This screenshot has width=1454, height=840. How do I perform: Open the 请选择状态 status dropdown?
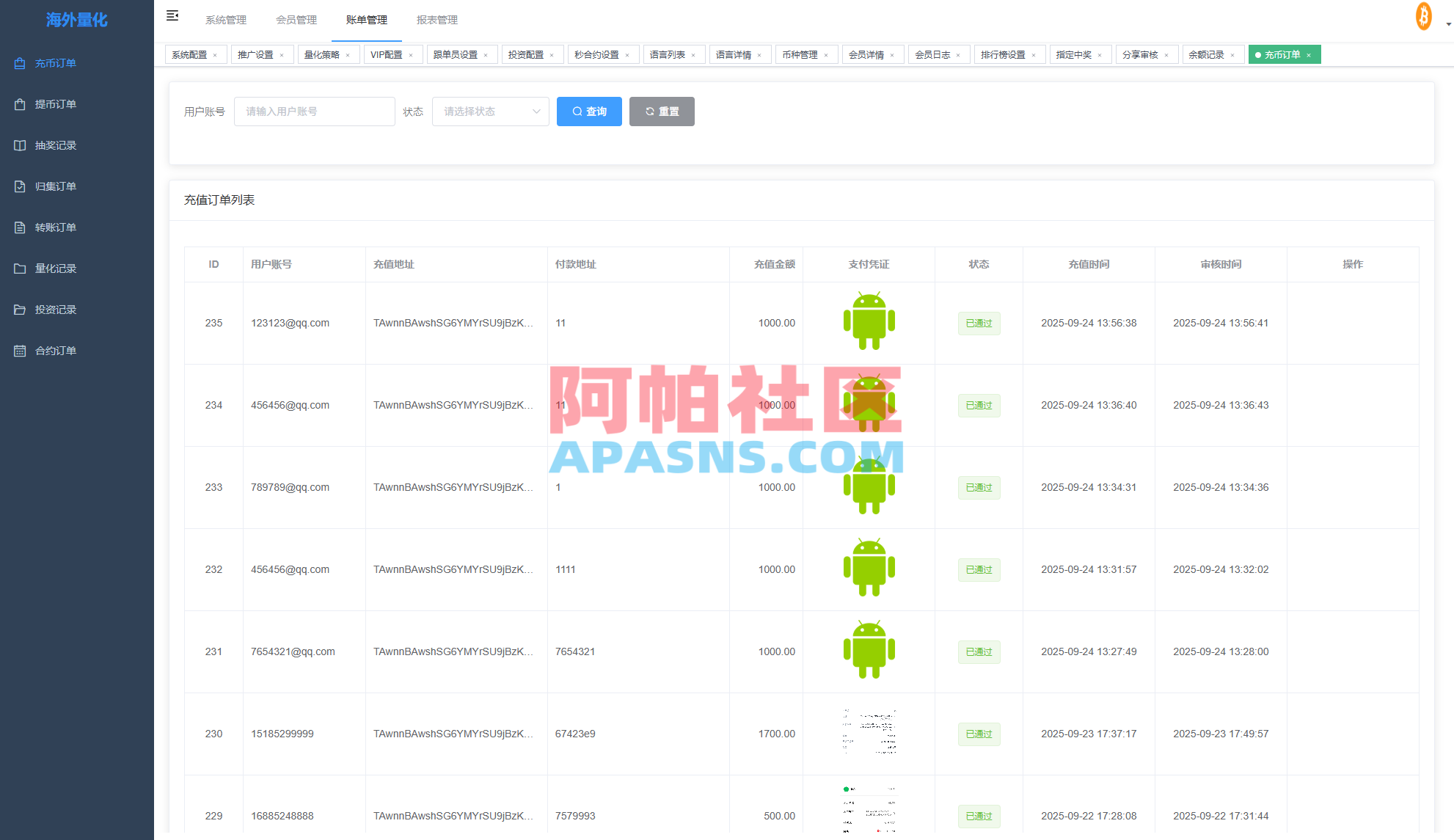(490, 112)
